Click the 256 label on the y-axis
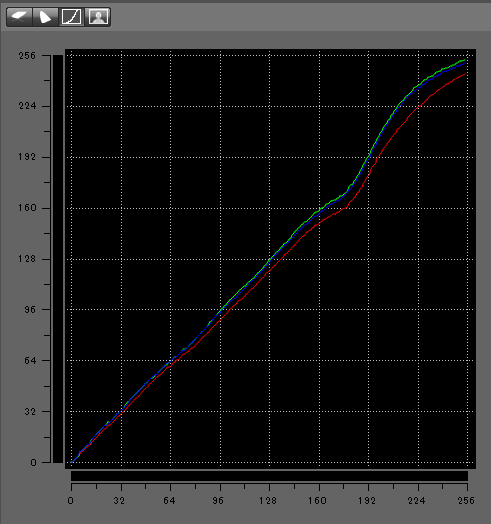Screen dimensions: 491x524 [27, 55]
